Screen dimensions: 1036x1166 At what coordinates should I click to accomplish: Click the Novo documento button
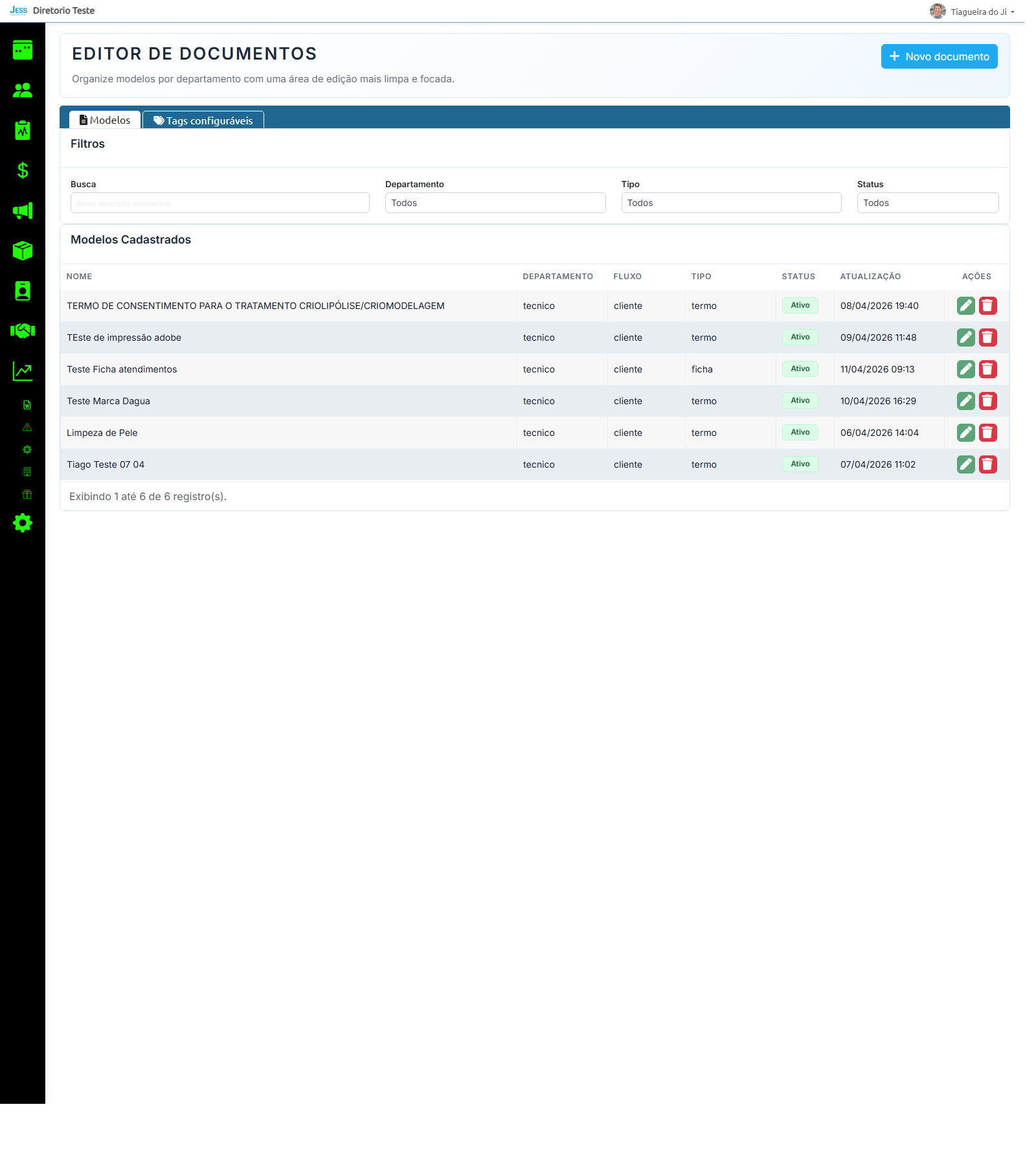(939, 56)
